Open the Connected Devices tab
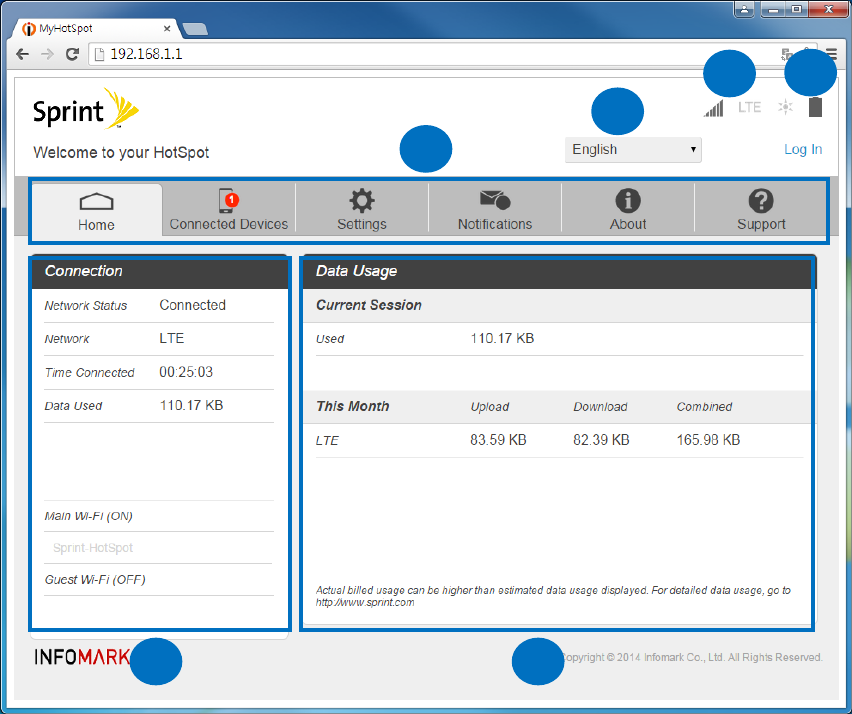The image size is (852, 714). pyautogui.click(x=229, y=210)
